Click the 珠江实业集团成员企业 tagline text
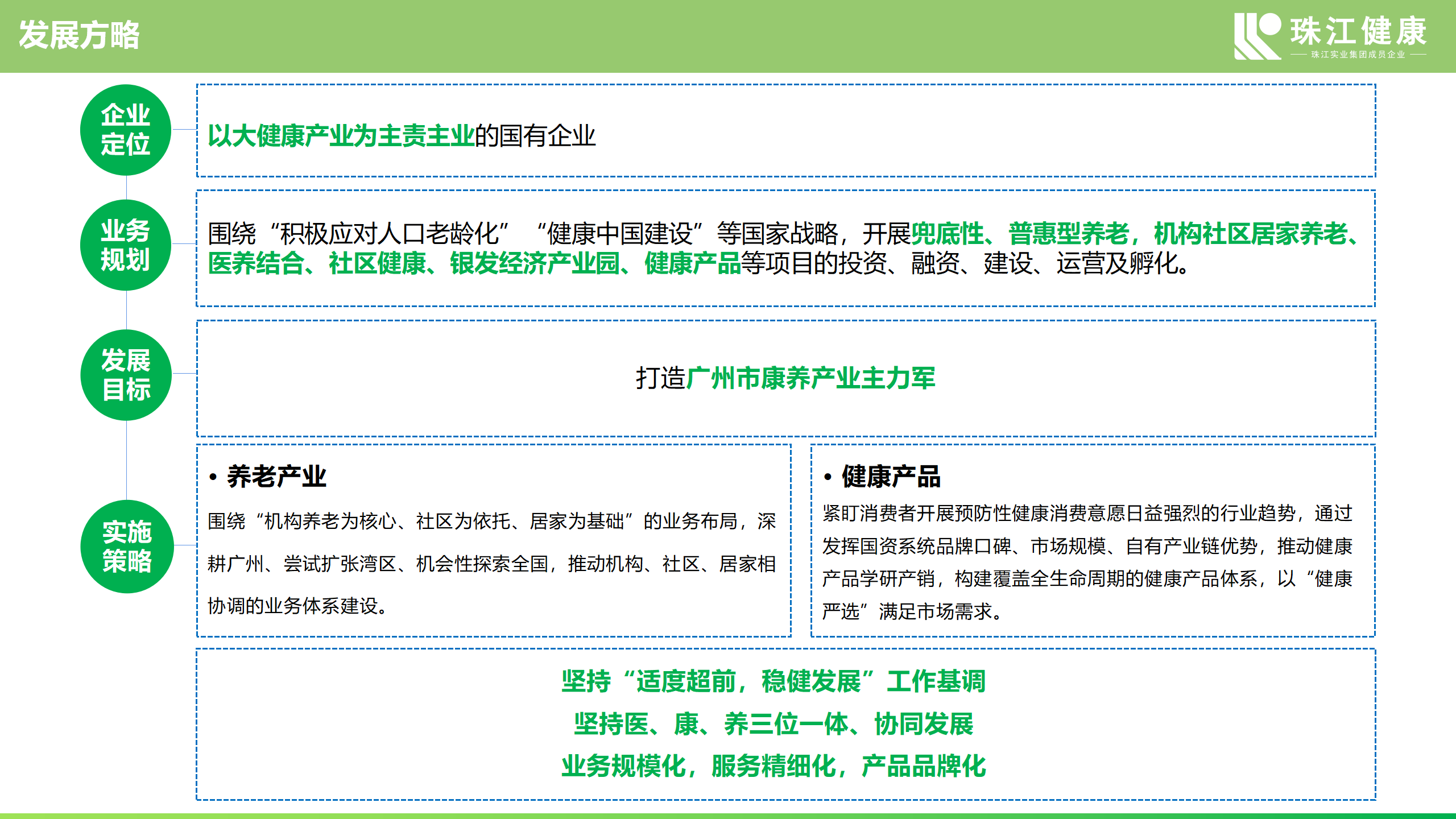1456x819 pixels. point(1358,55)
